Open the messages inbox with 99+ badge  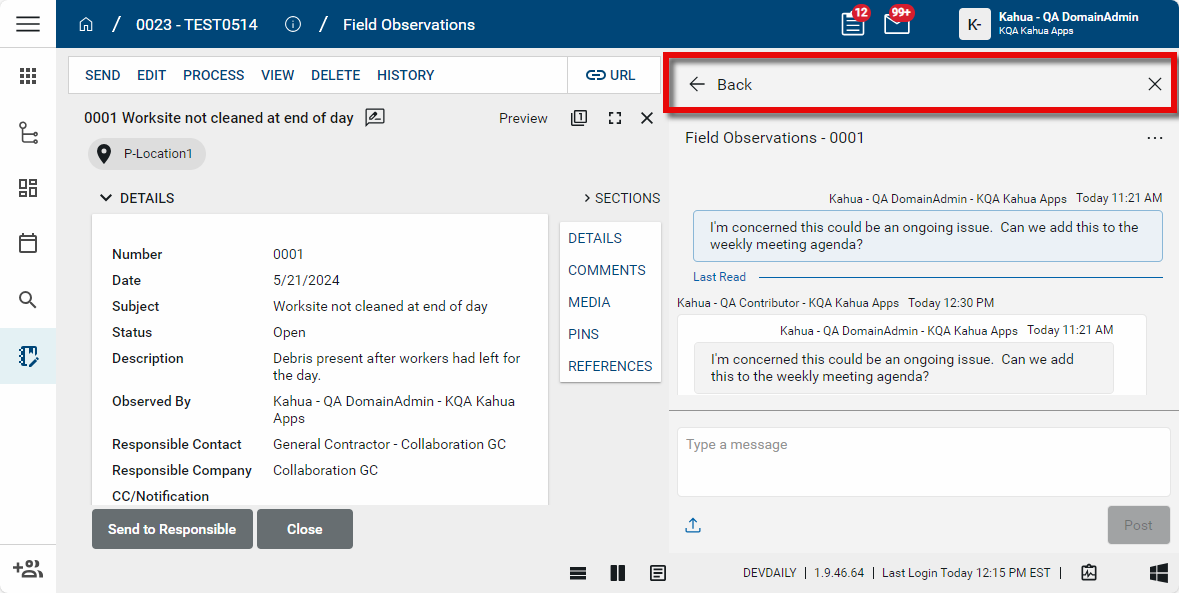(897, 24)
